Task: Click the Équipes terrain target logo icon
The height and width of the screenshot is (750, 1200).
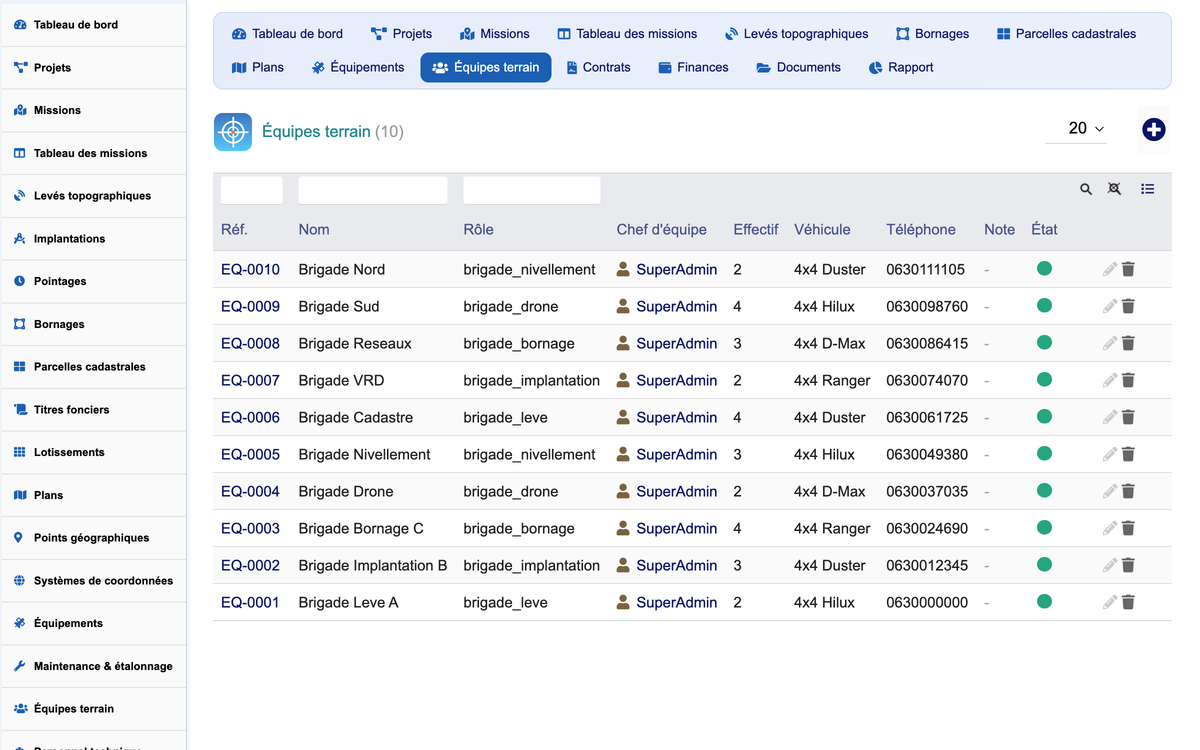Action: click(233, 132)
